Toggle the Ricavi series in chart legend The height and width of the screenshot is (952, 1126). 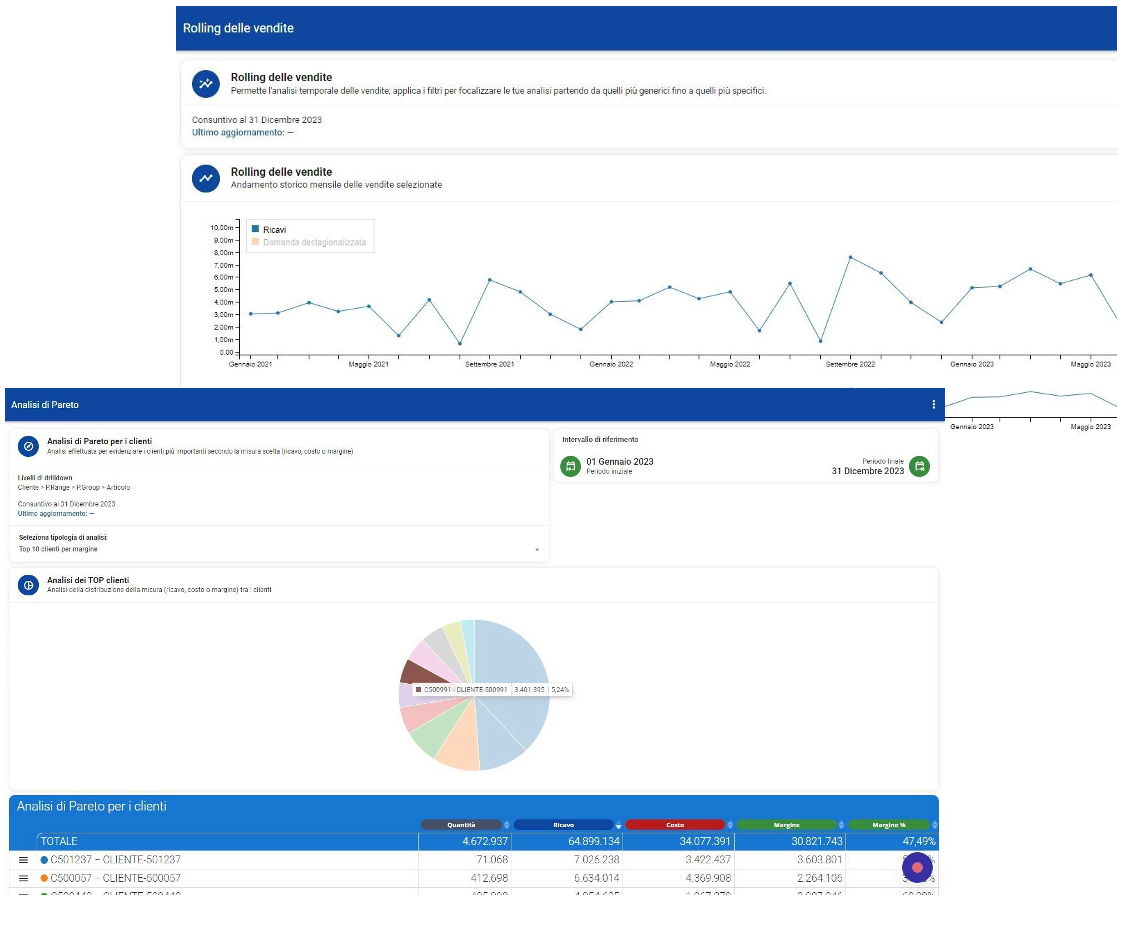(269, 230)
